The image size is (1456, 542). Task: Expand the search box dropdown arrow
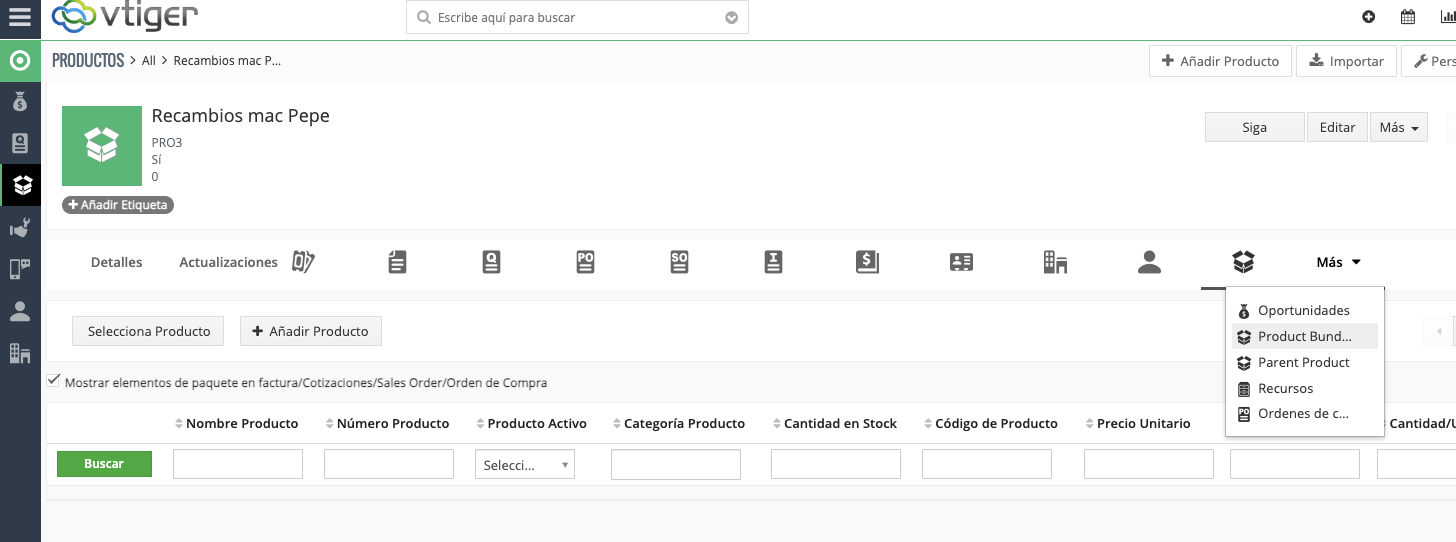(x=731, y=18)
